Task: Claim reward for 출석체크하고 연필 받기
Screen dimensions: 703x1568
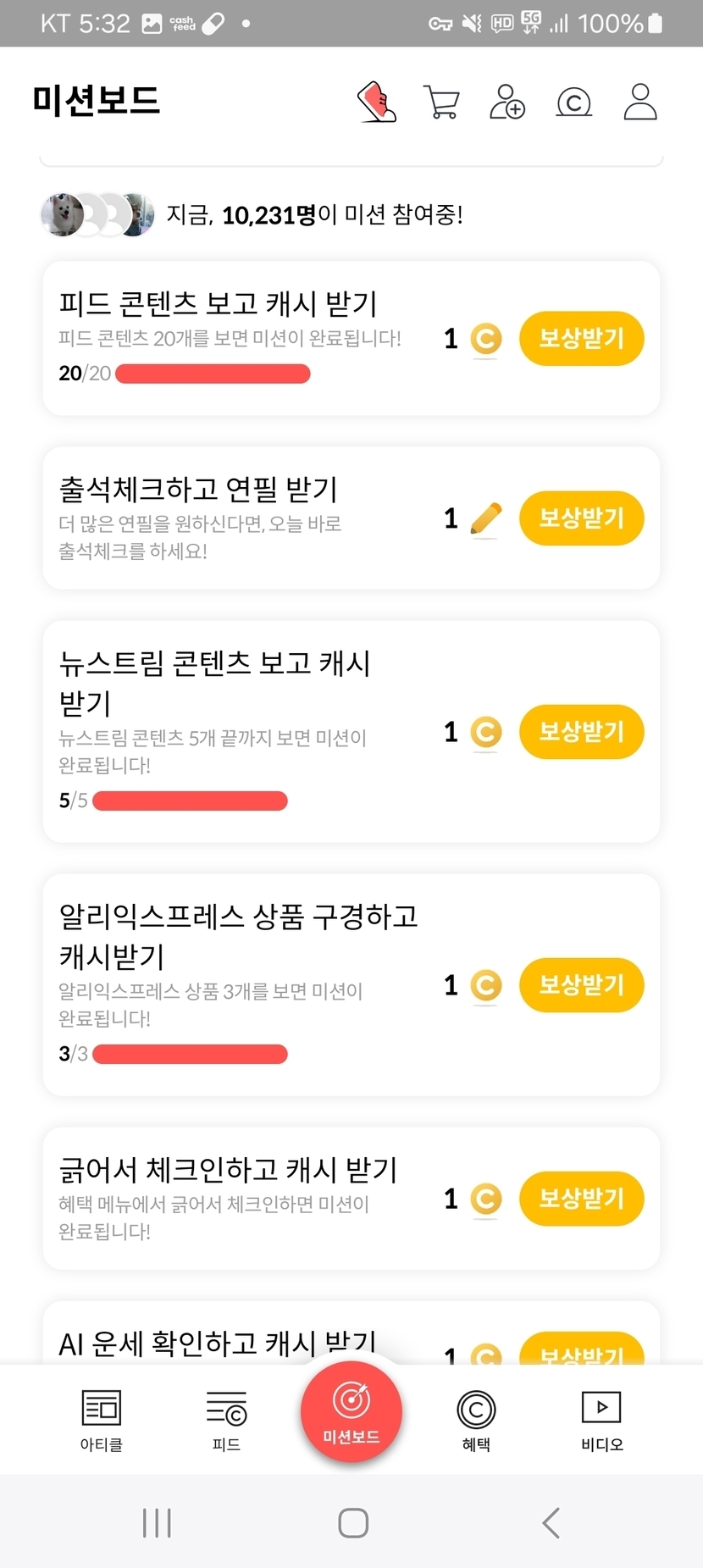Action: [x=581, y=518]
